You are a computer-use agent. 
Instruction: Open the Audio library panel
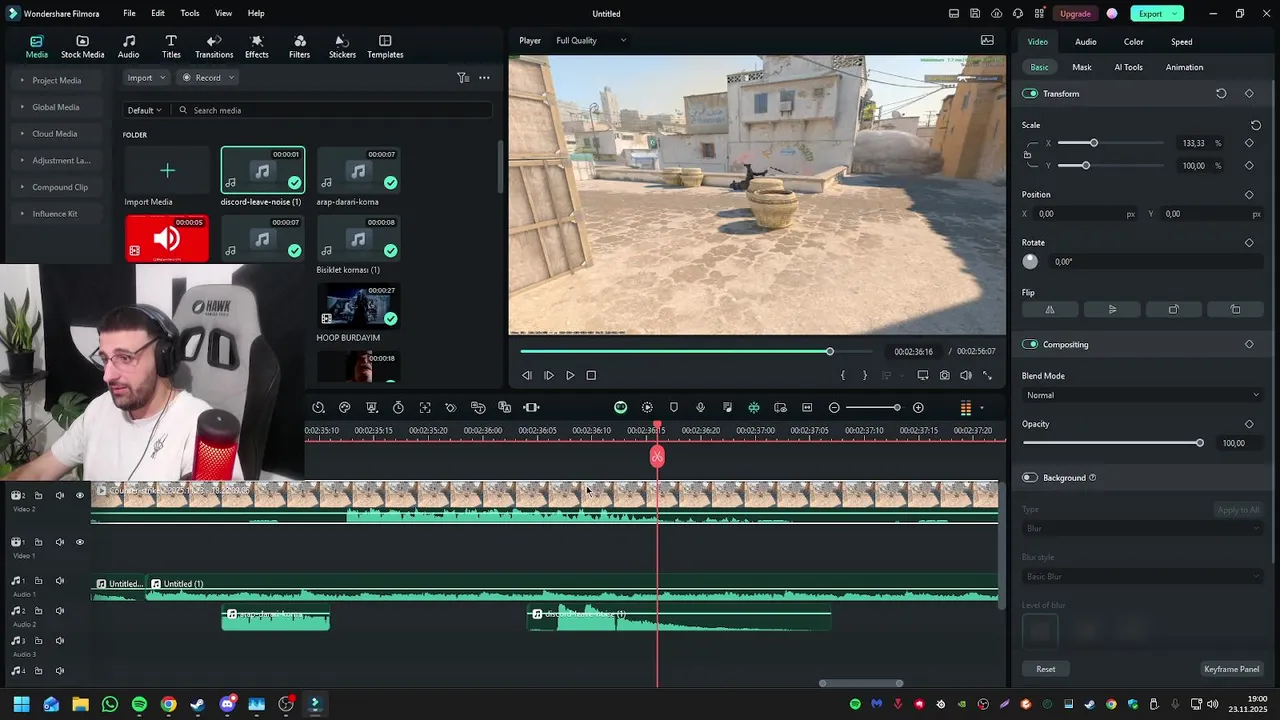tap(128, 47)
